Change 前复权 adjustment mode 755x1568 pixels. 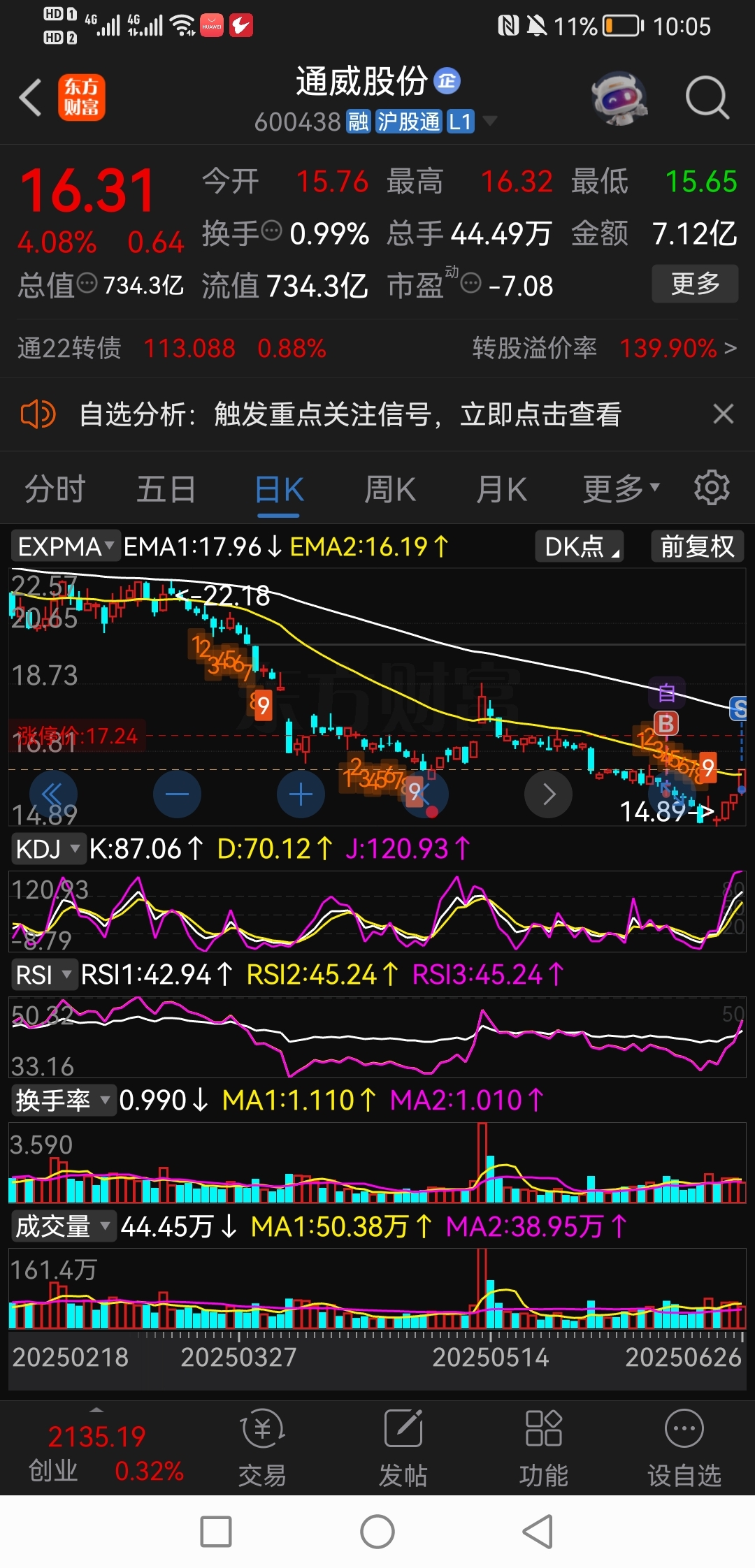point(697,546)
